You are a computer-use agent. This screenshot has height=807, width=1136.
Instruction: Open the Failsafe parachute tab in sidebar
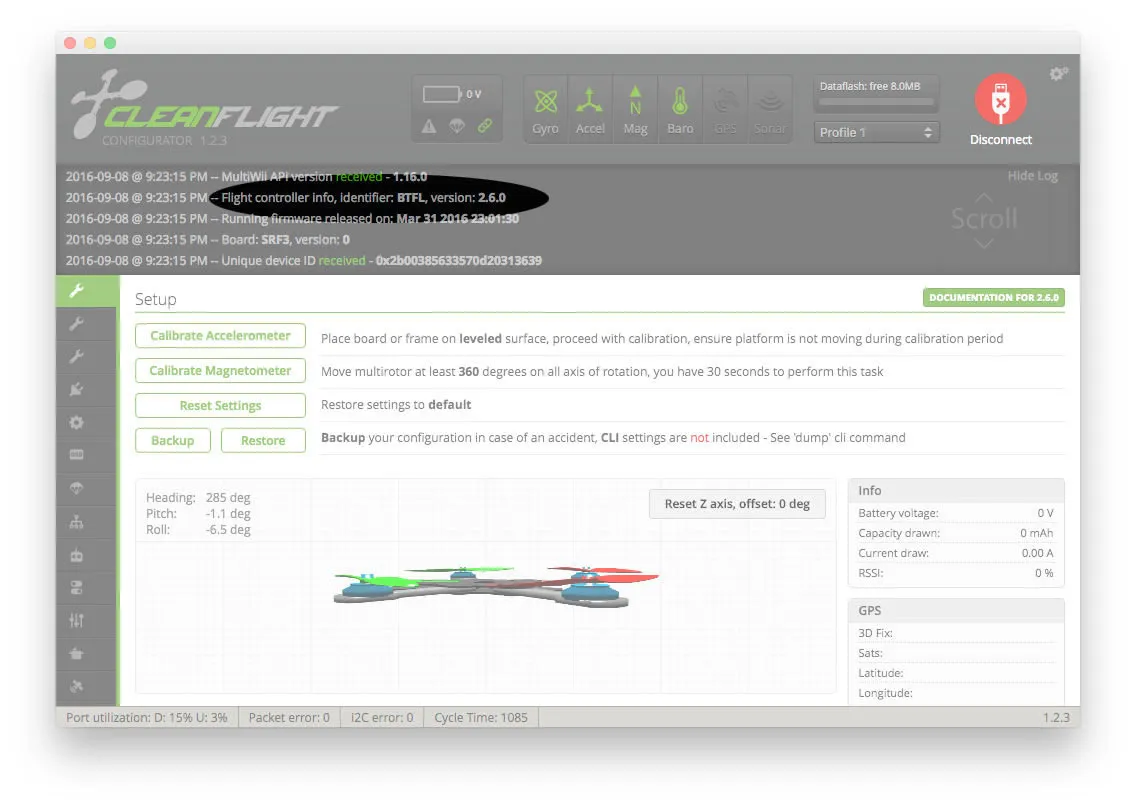(x=77, y=488)
